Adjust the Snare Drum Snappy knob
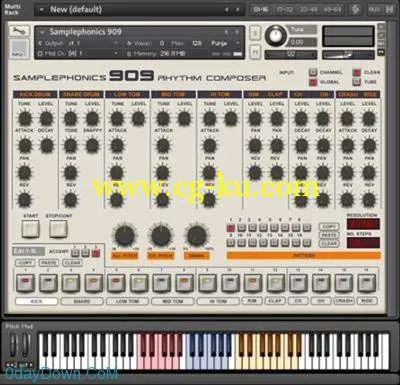 (x=92, y=145)
